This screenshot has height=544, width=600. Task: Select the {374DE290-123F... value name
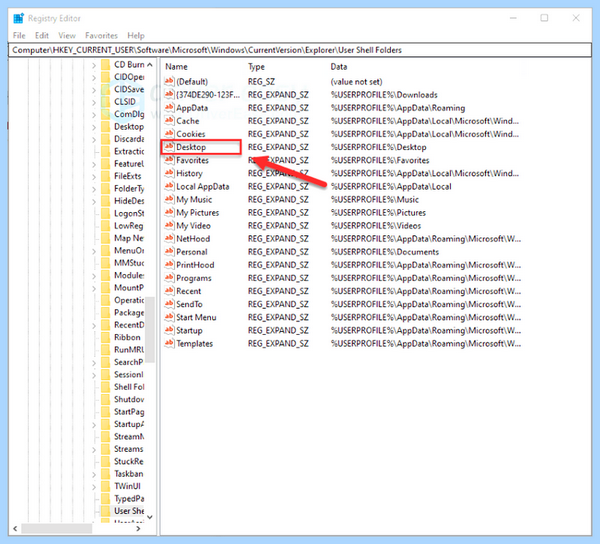(x=208, y=94)
